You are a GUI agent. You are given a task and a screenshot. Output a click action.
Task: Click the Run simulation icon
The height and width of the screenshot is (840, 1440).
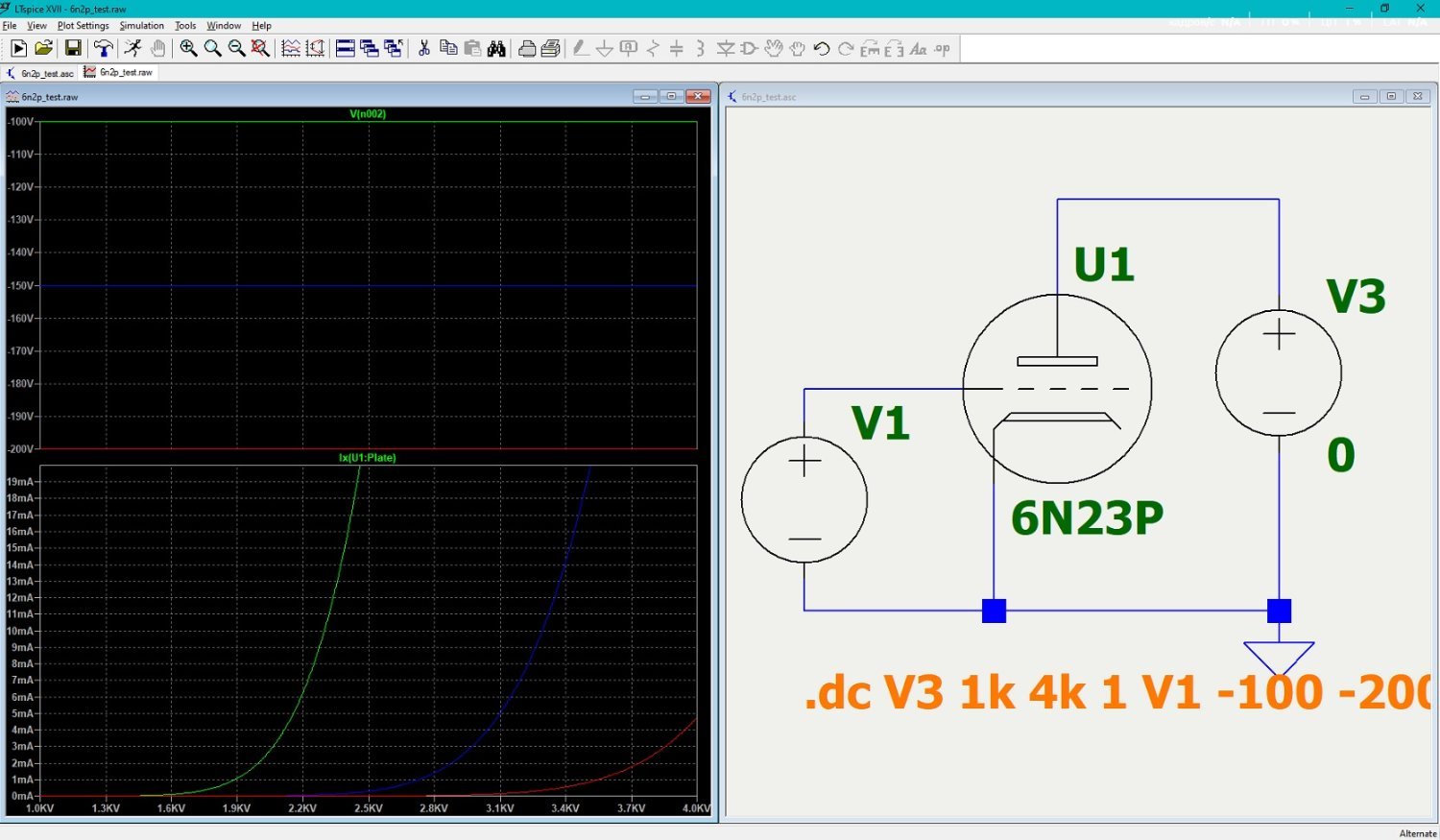(x=18, y=48)
